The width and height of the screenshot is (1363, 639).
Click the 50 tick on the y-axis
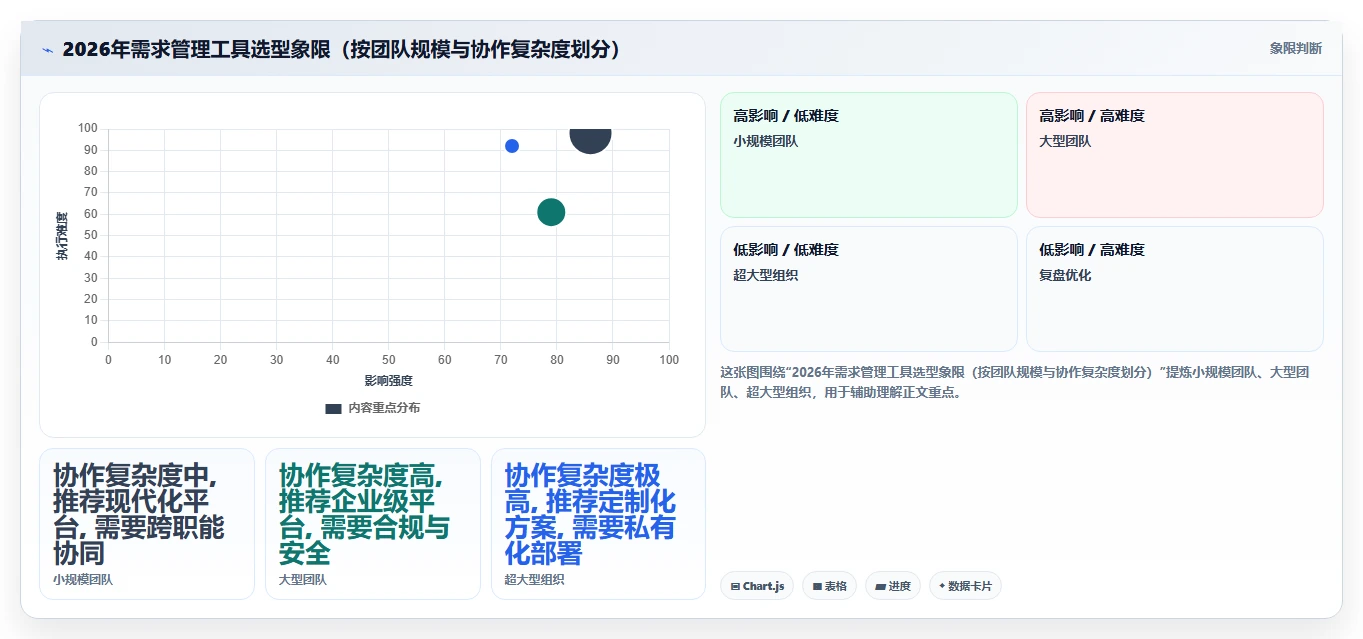91,235
